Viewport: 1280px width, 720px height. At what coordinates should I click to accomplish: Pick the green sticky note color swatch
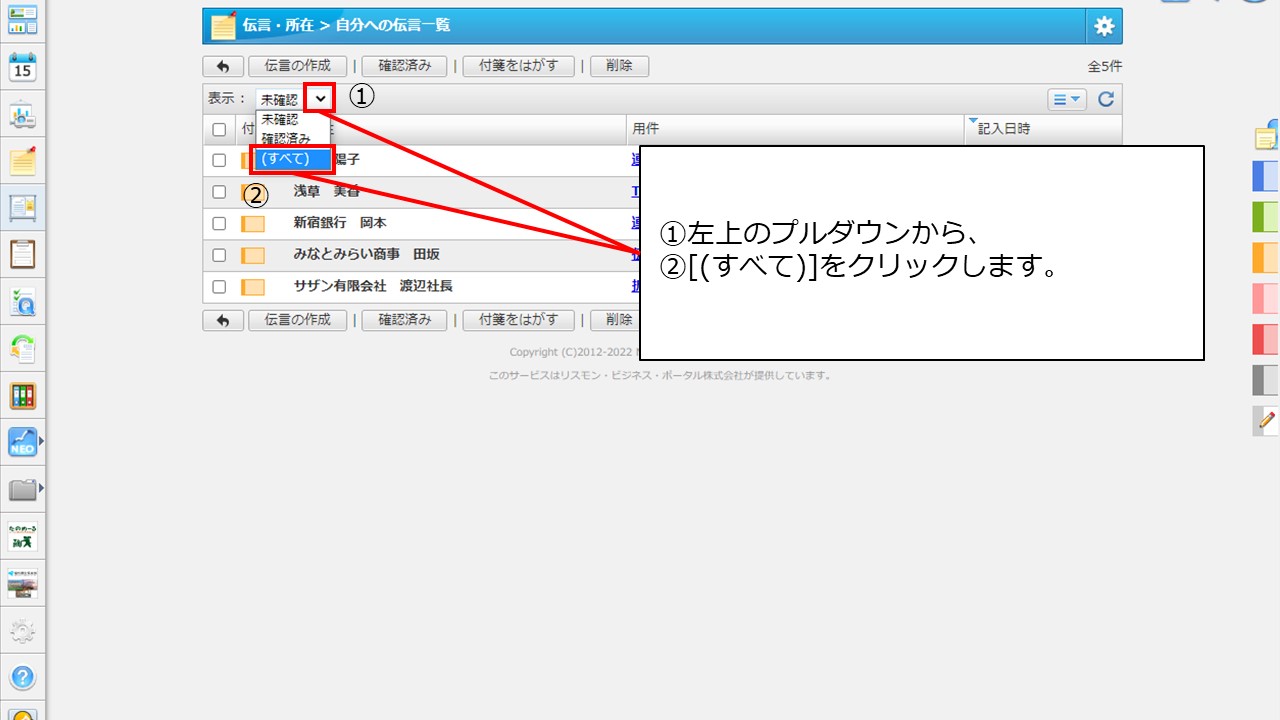pos(1265,216)
